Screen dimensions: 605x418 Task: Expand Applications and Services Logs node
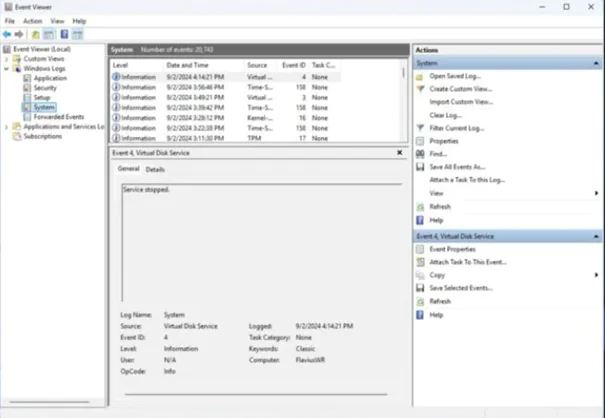tap(5, 127)
